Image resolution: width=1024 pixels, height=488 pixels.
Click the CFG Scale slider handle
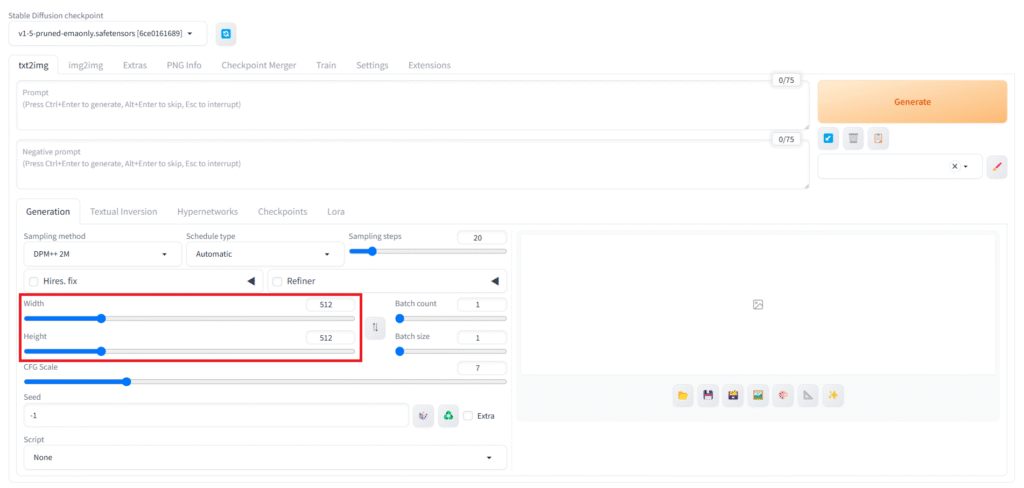click(126, 381)
